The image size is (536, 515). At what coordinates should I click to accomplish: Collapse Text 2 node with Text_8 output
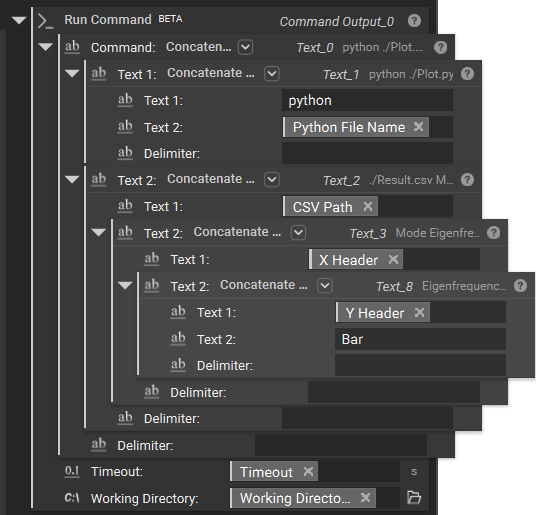125,285
